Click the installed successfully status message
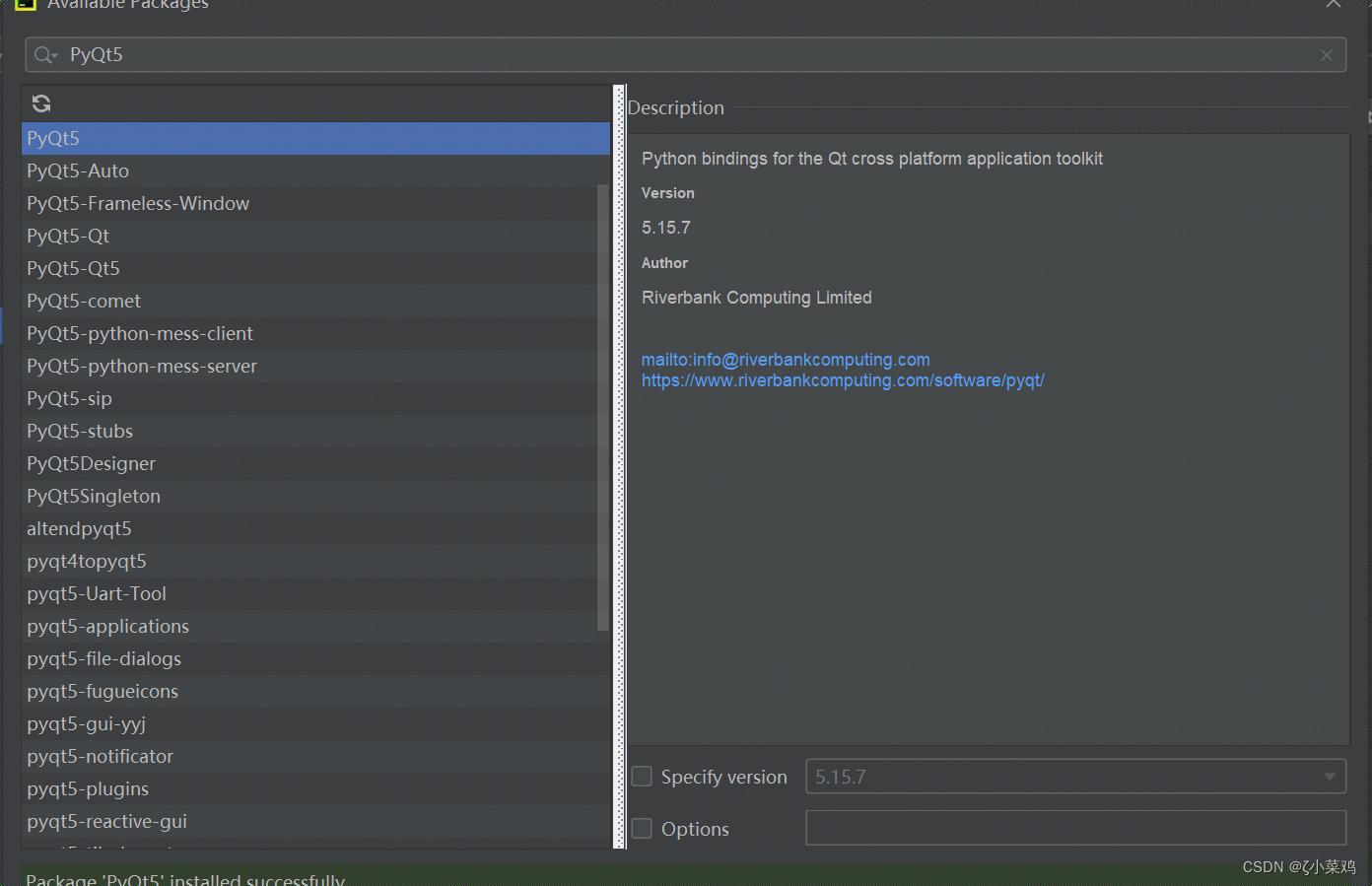 tap(185, 878)
